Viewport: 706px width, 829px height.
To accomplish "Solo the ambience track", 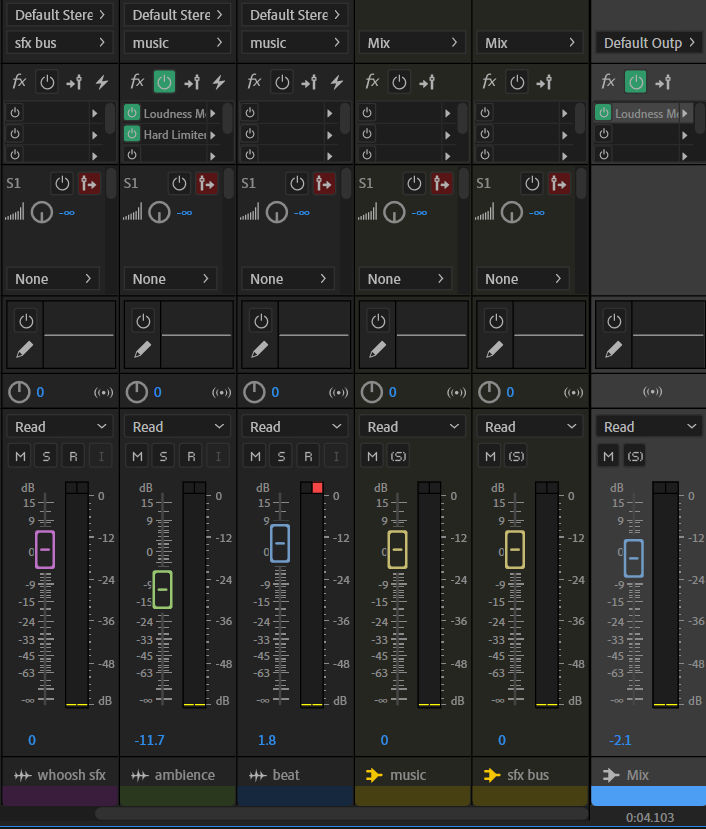I will pyautogui.click(x=164, y=456).
